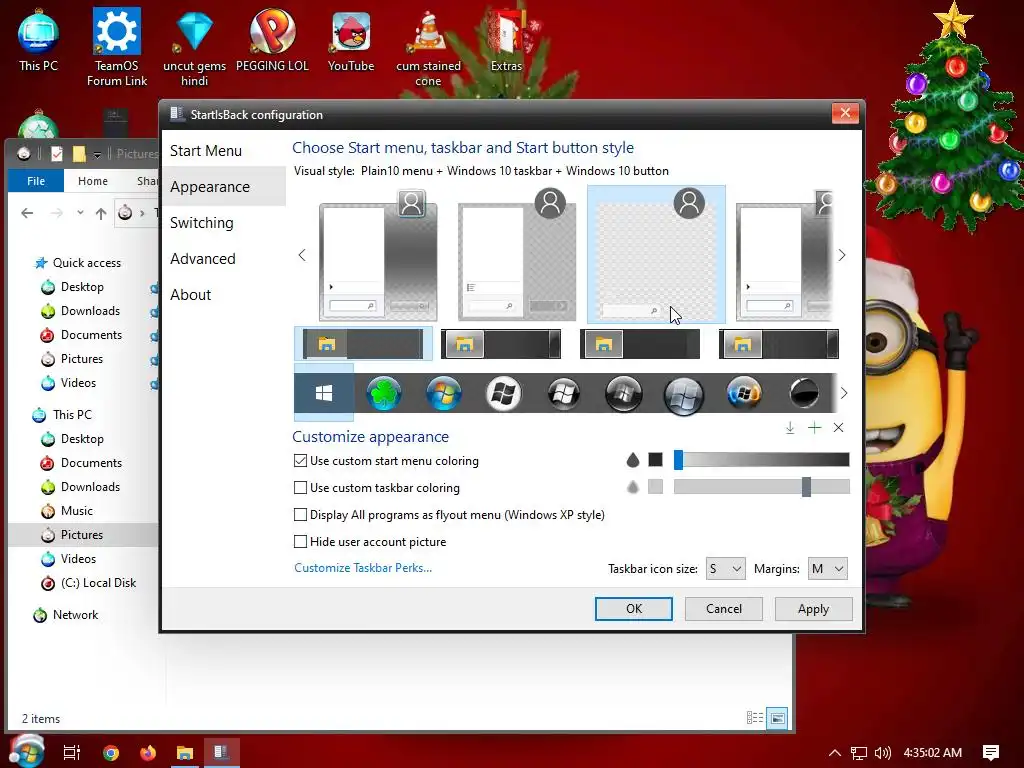Click the Start orb on the taskbar
Screen dimensions: 1024x768
click(26, 751)
